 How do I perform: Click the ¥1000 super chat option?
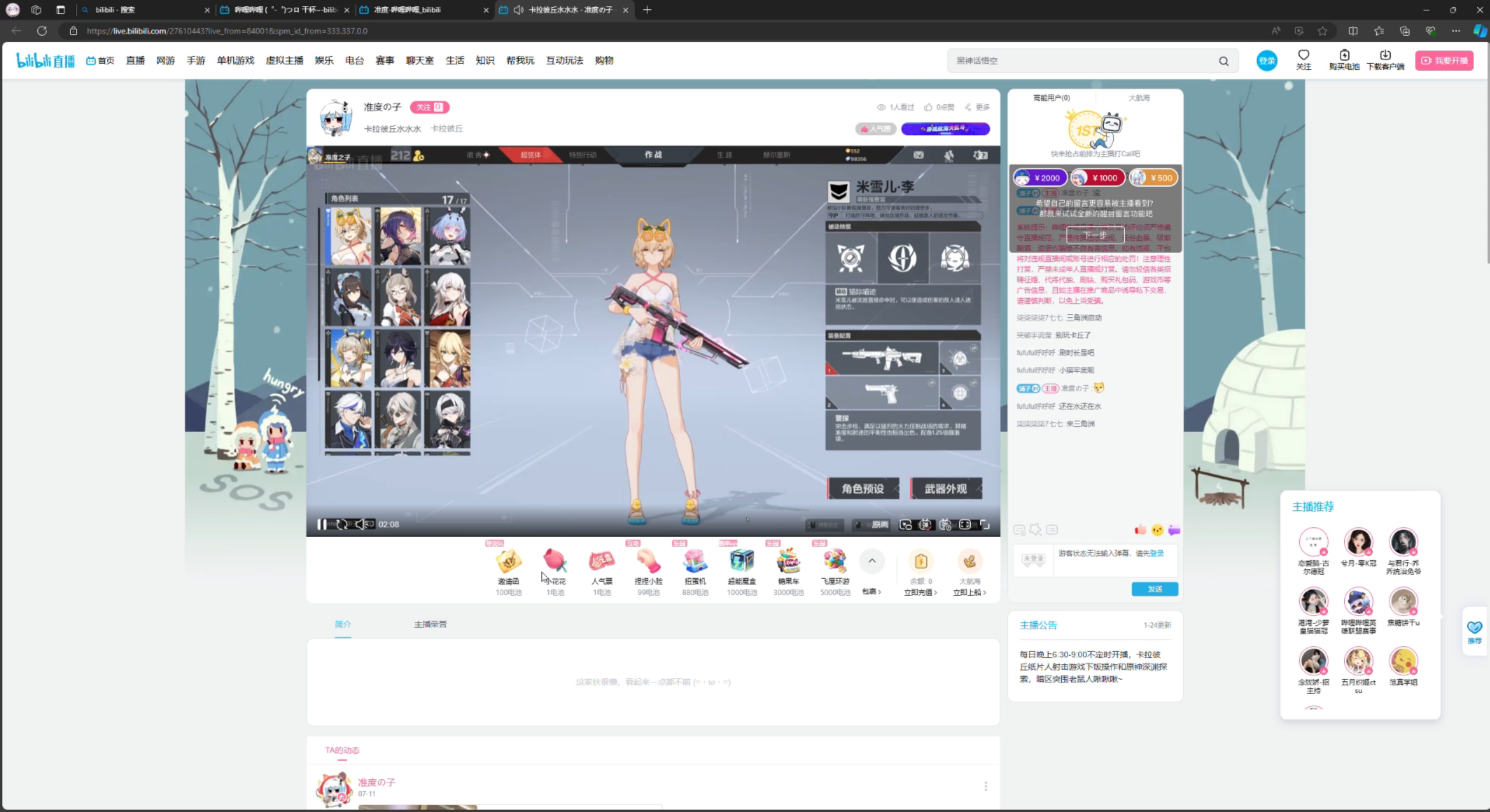click(x=1098, y=178)
